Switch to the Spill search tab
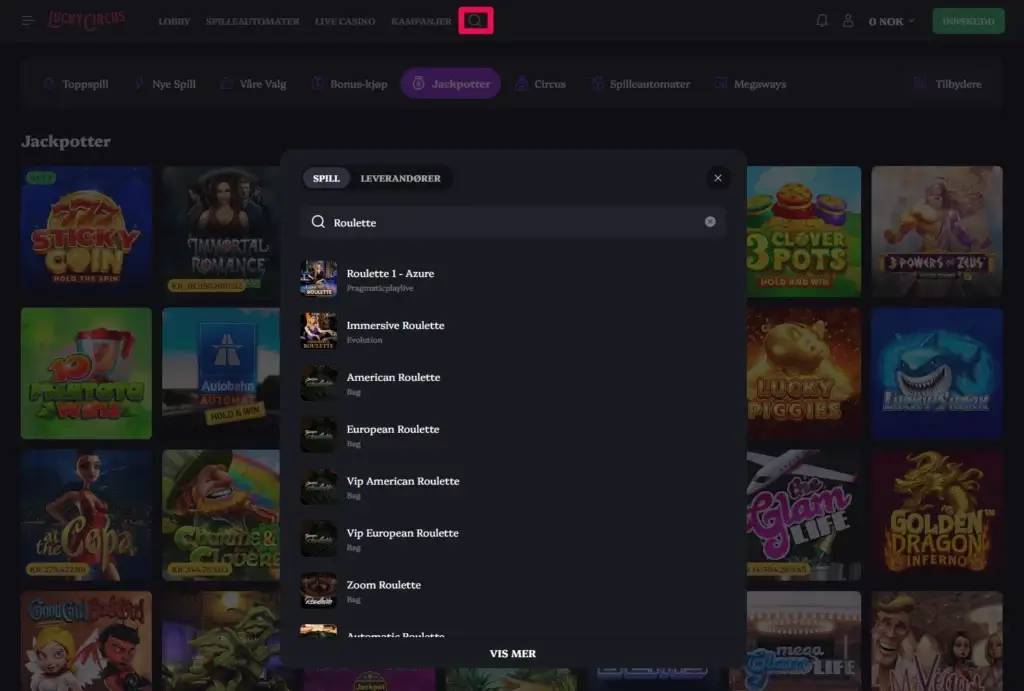Image resolution: width=1024 pixels, height=691 pixels. [x=326, y=178]
